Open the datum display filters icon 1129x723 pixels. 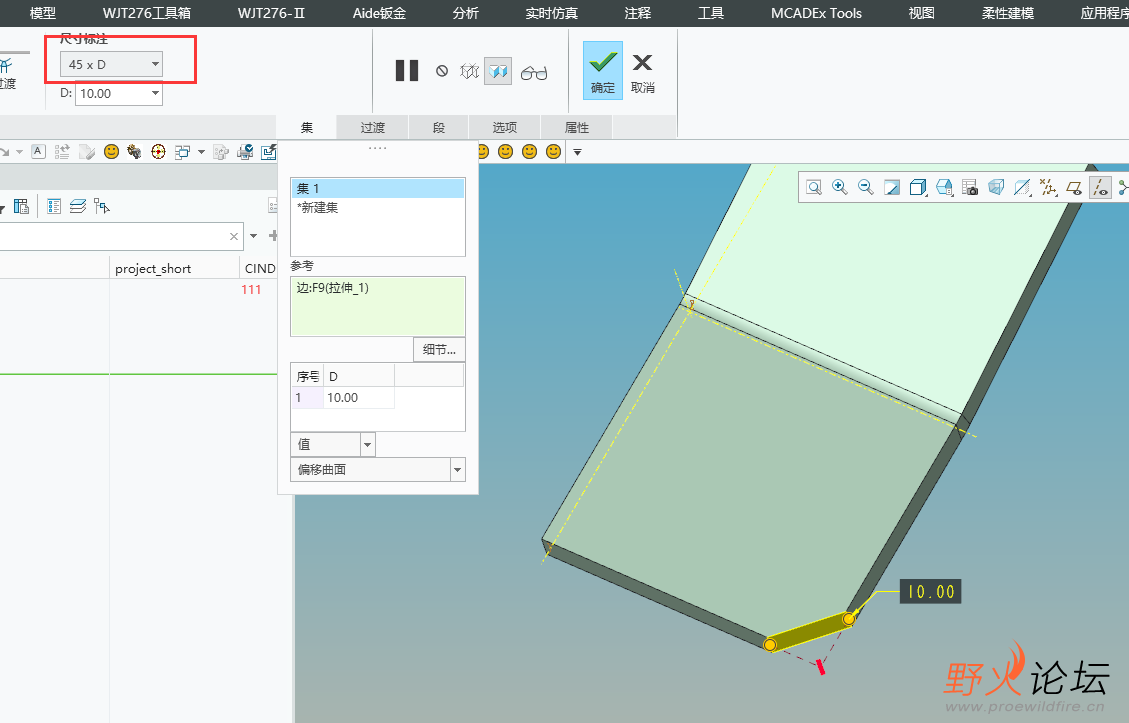tap(1048, 188)
